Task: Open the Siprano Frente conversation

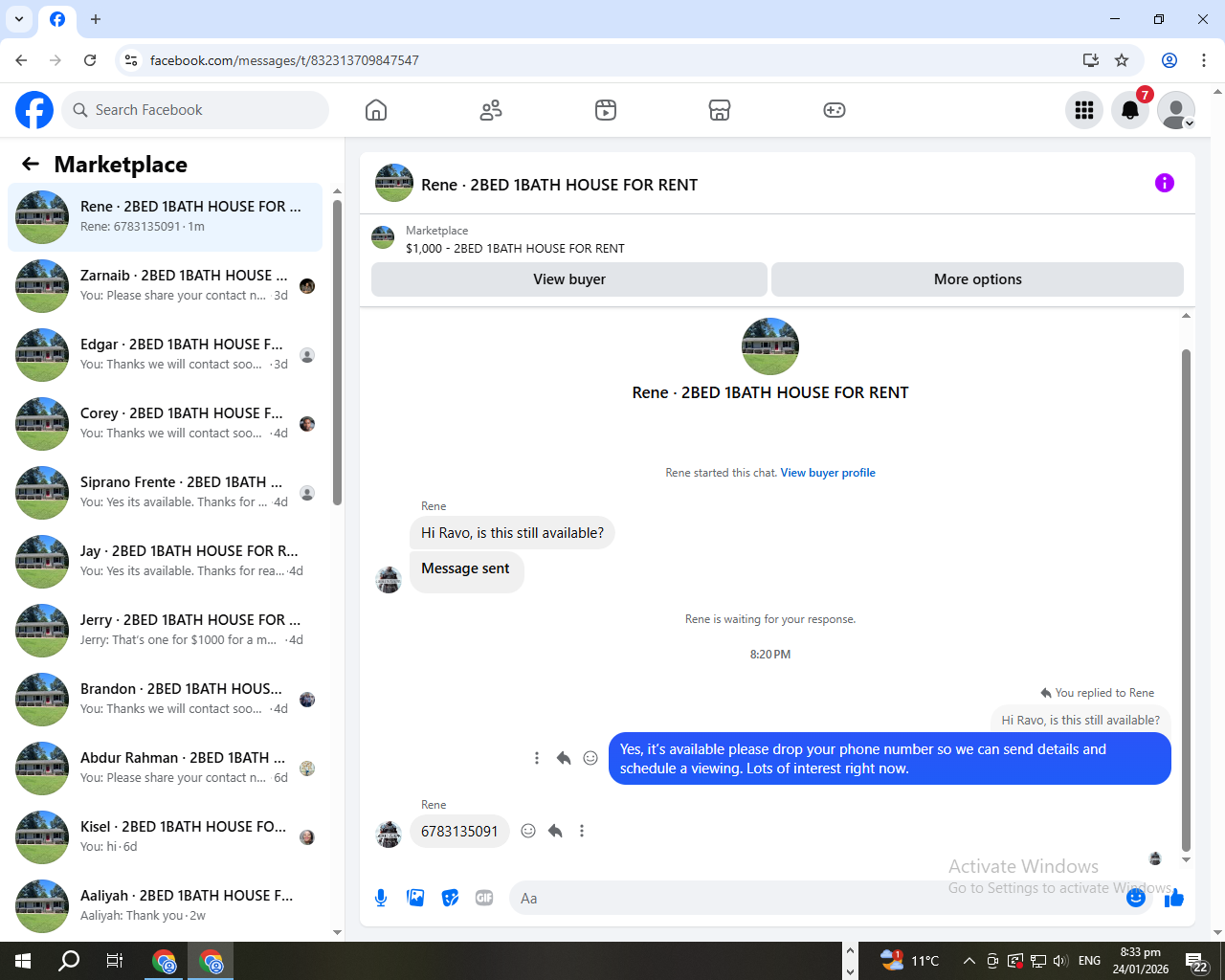Action: pyautogui.click(x=165, y=493)
